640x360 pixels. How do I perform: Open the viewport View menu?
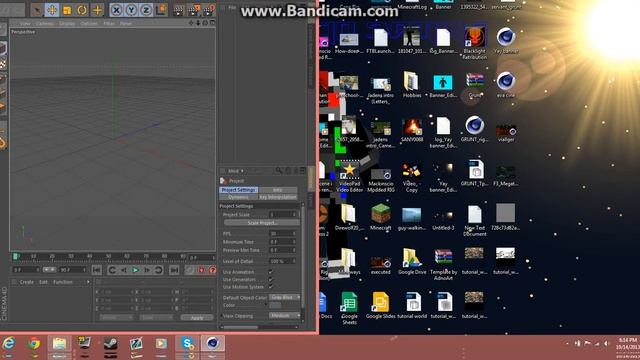coord(25,24)
